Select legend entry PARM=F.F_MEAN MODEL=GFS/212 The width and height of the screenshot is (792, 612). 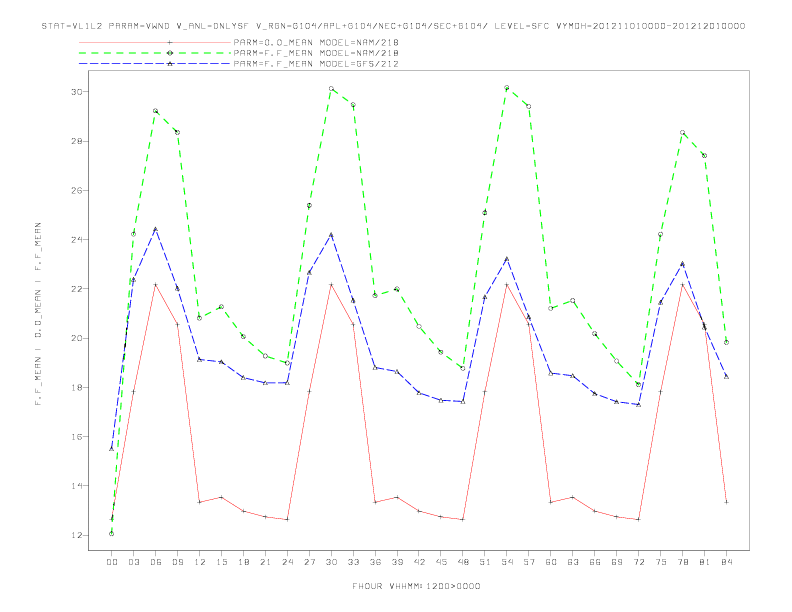pos(316,64)
